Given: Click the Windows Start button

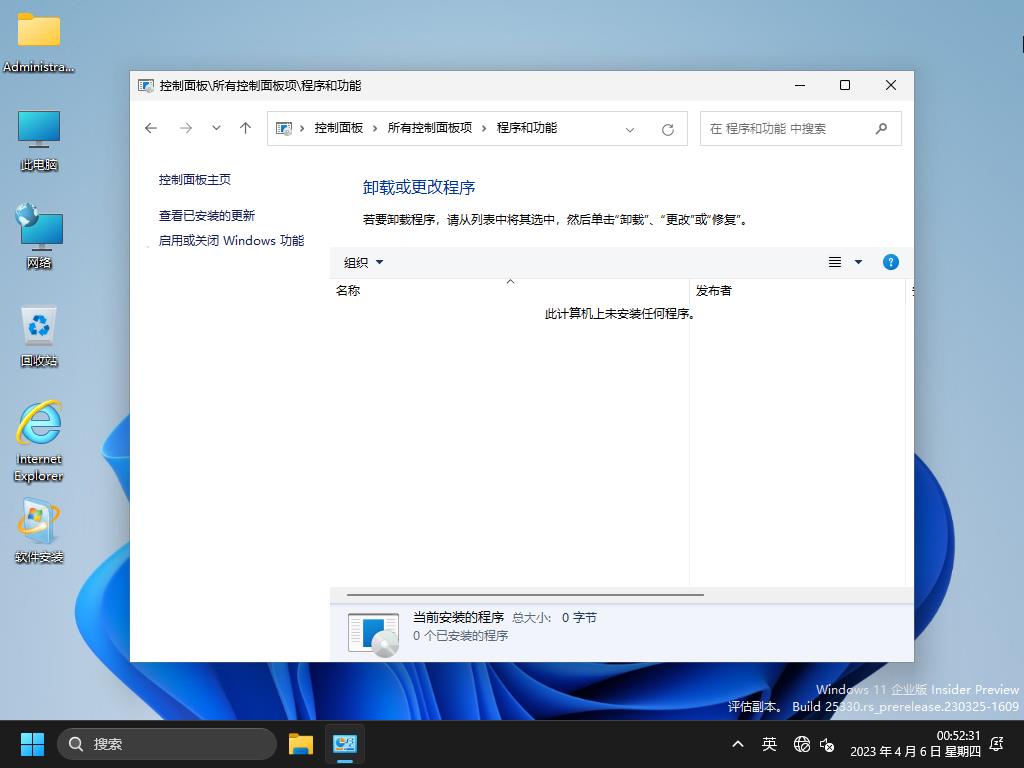Looking at the screenshot, I should click(33, 744).
